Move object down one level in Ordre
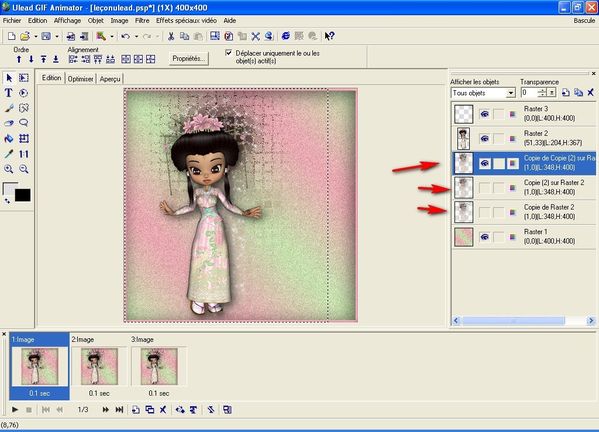Screen dimensions: 599x432 (x=31, y=59)
